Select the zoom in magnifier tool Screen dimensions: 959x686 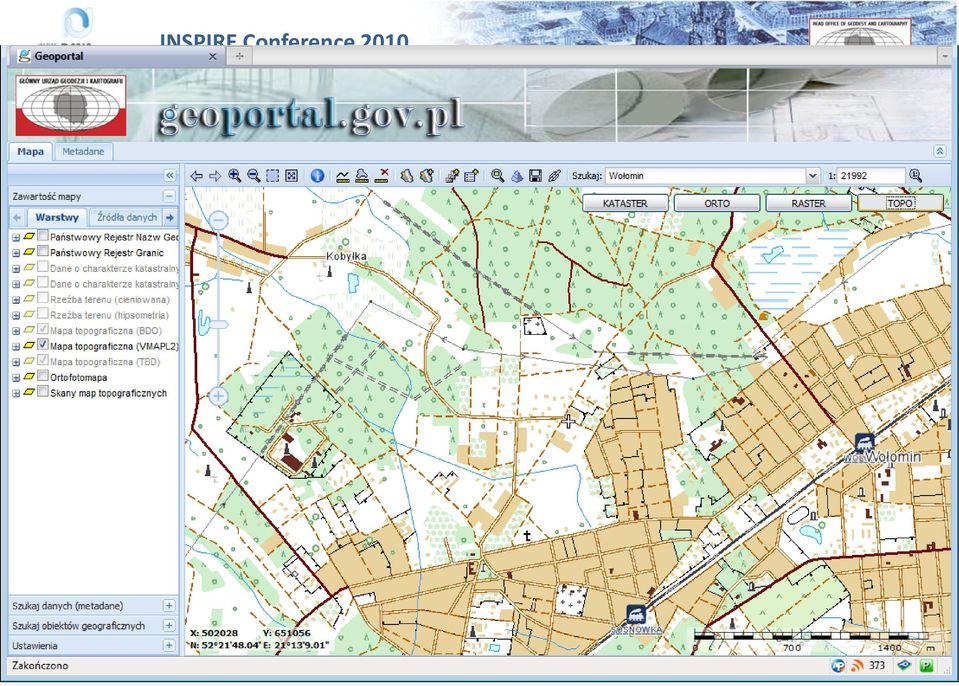tap(234, 175)
